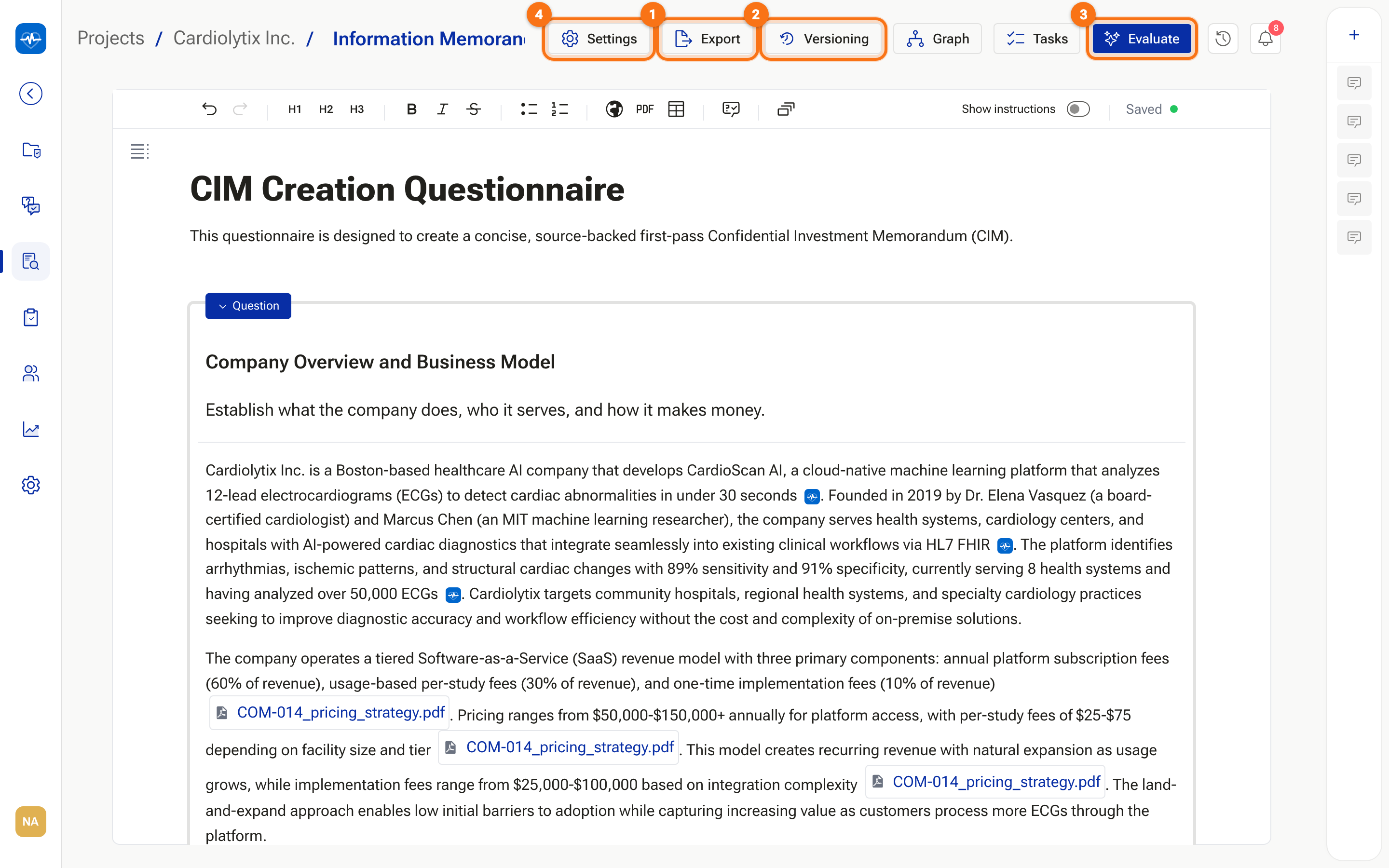Toggle the Show instructions switch
Viewport: 1389px width, 868px height.
coord(1077,109)
